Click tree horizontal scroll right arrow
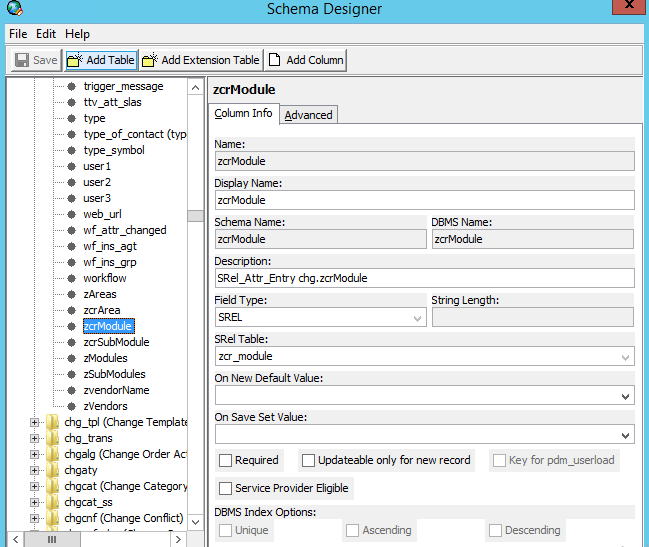649x547 pixels. (x=178, y=540)
